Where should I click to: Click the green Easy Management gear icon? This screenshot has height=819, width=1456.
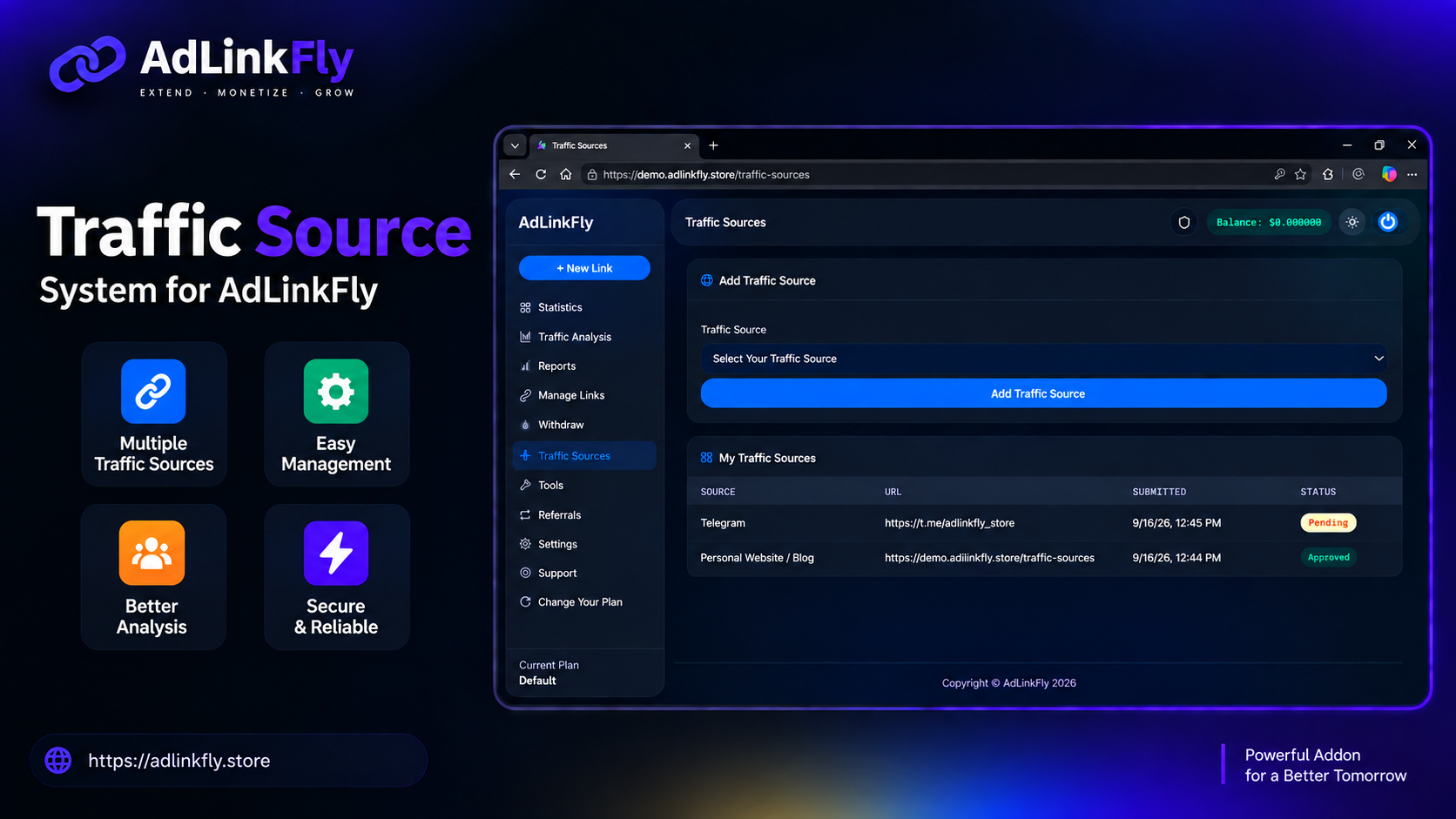pos(336,392)
